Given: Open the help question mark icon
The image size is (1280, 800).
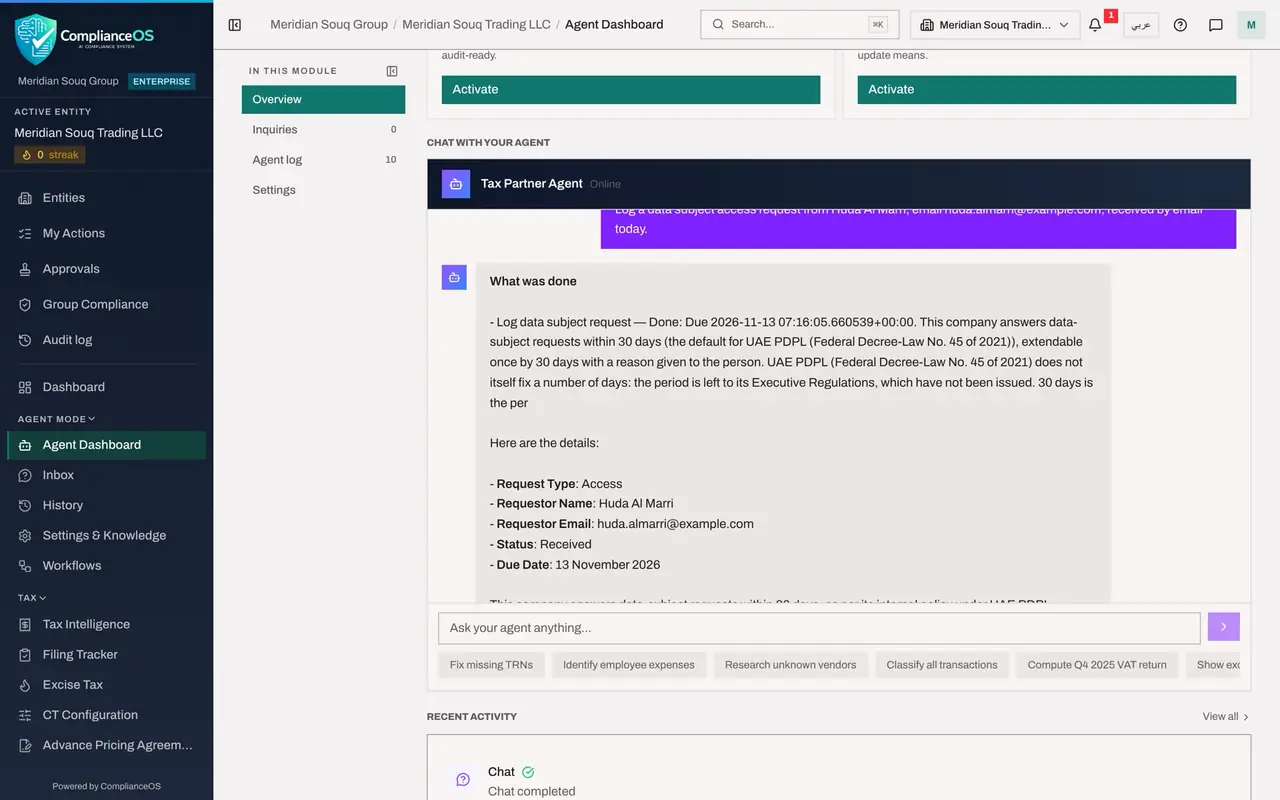Looking at the screenshot, I should (1180, 25).
